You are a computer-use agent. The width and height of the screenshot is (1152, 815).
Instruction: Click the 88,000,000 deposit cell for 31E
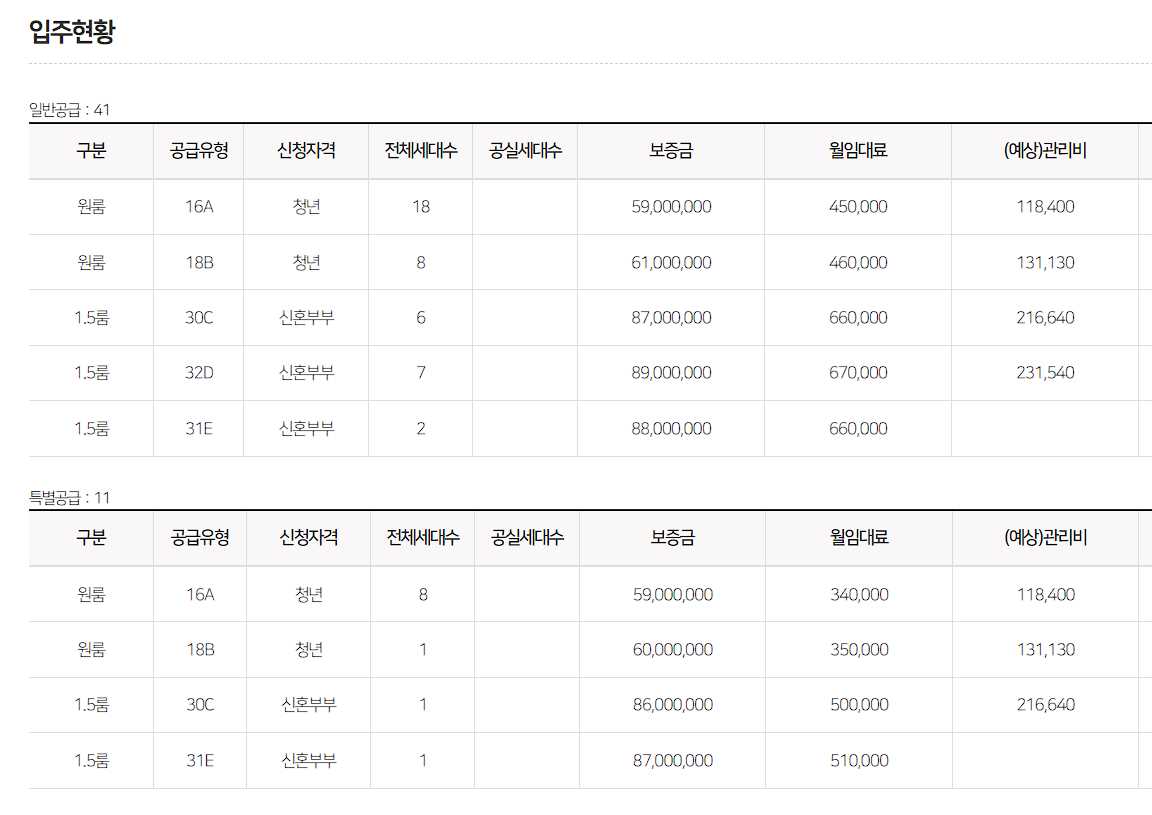tap(671, 428)
